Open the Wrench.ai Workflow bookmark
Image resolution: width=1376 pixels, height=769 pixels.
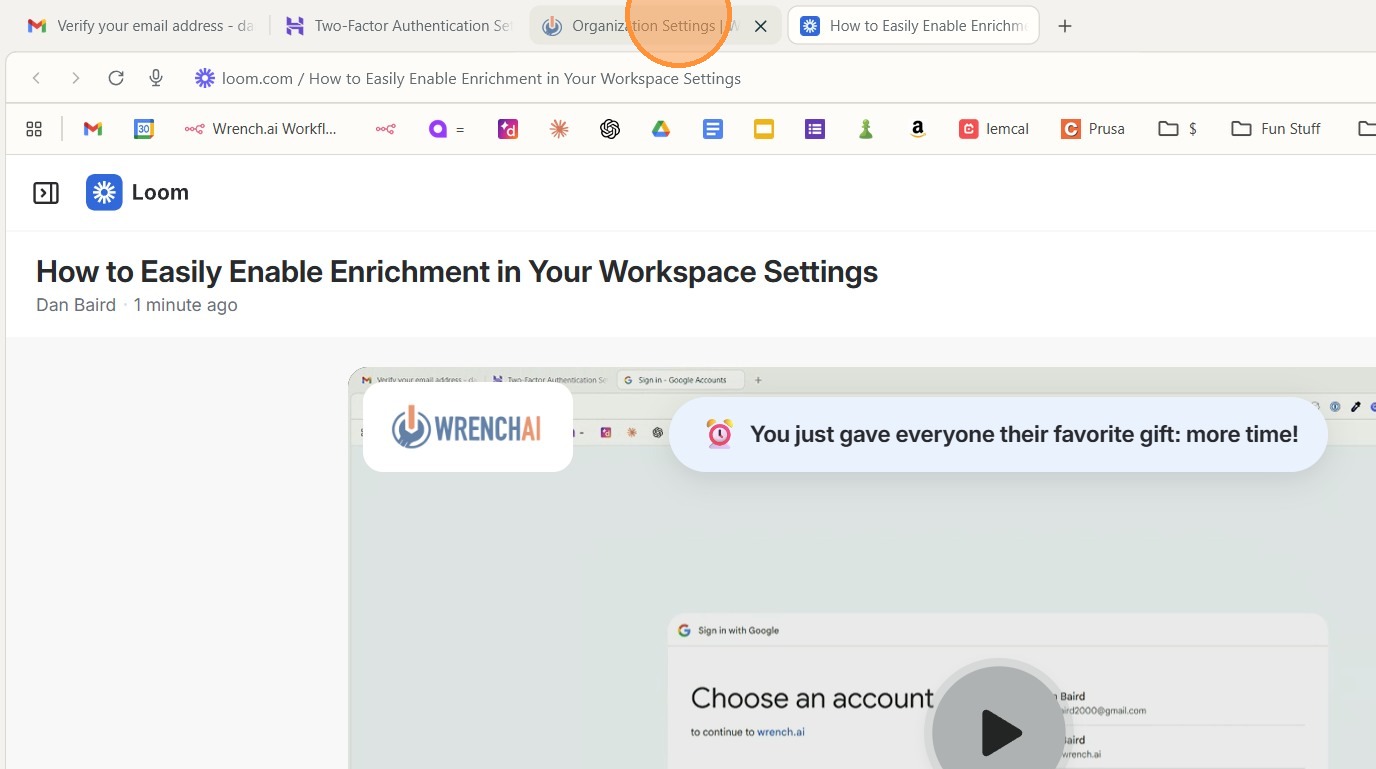(x=261, y=129)
